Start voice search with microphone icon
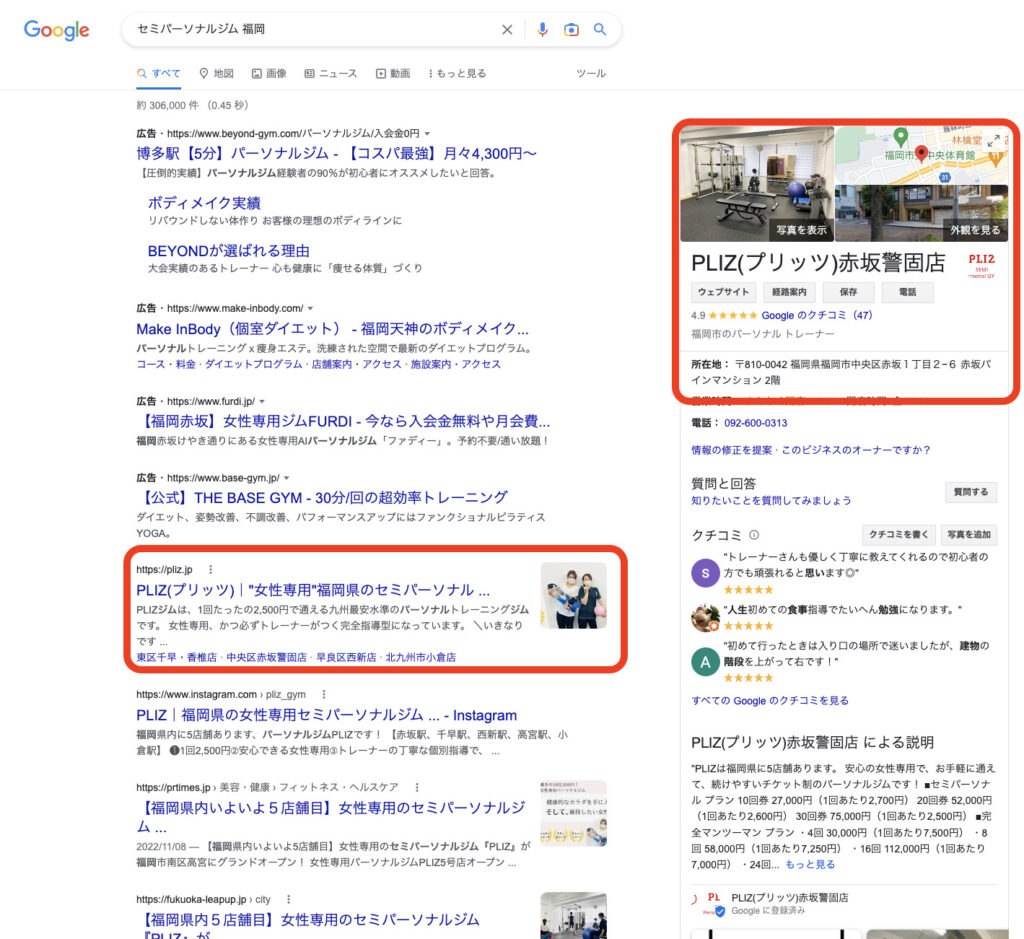This screenshot has height=939, width=1024. pyautogui.click(x=542, y=30)
